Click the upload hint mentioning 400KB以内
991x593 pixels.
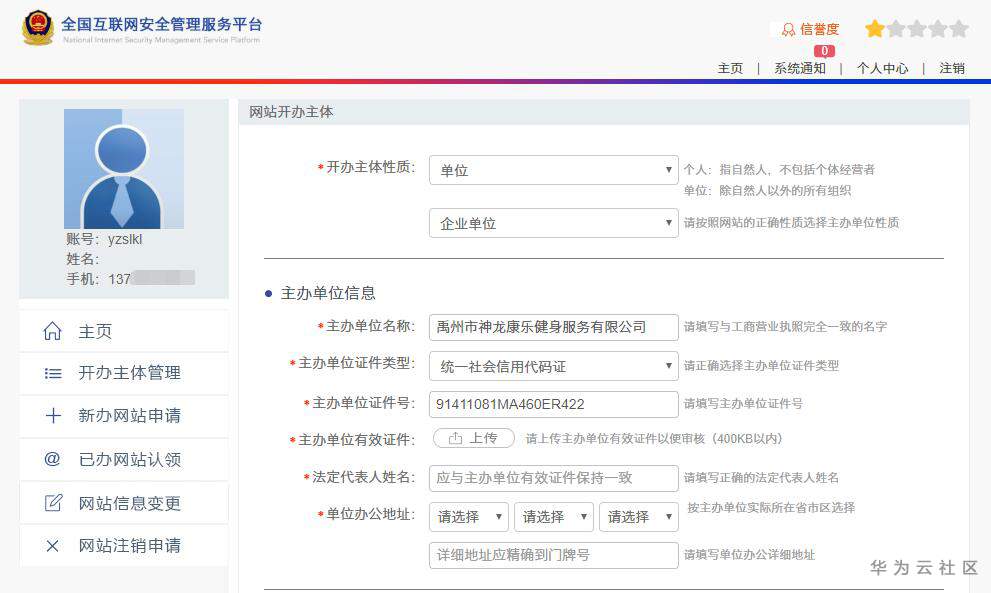coord(654,439)
